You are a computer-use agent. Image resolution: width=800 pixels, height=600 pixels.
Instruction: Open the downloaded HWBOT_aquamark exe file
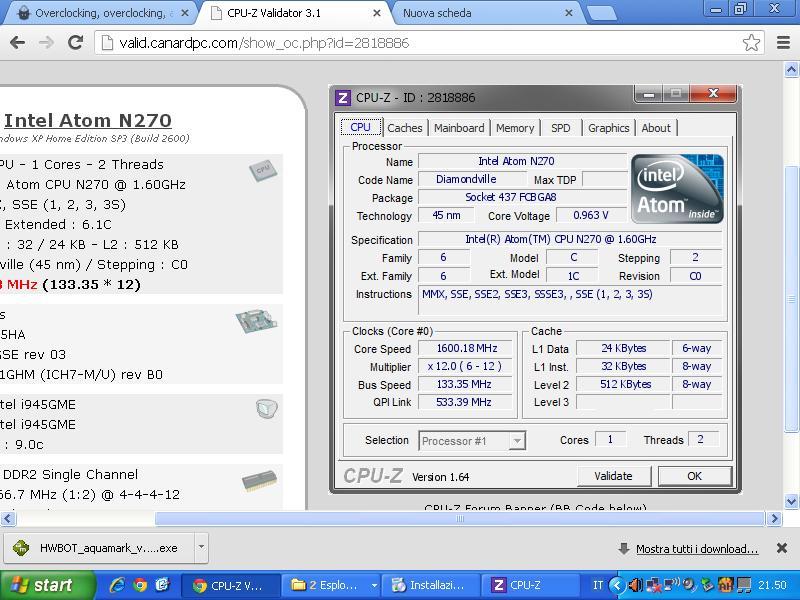99,548
